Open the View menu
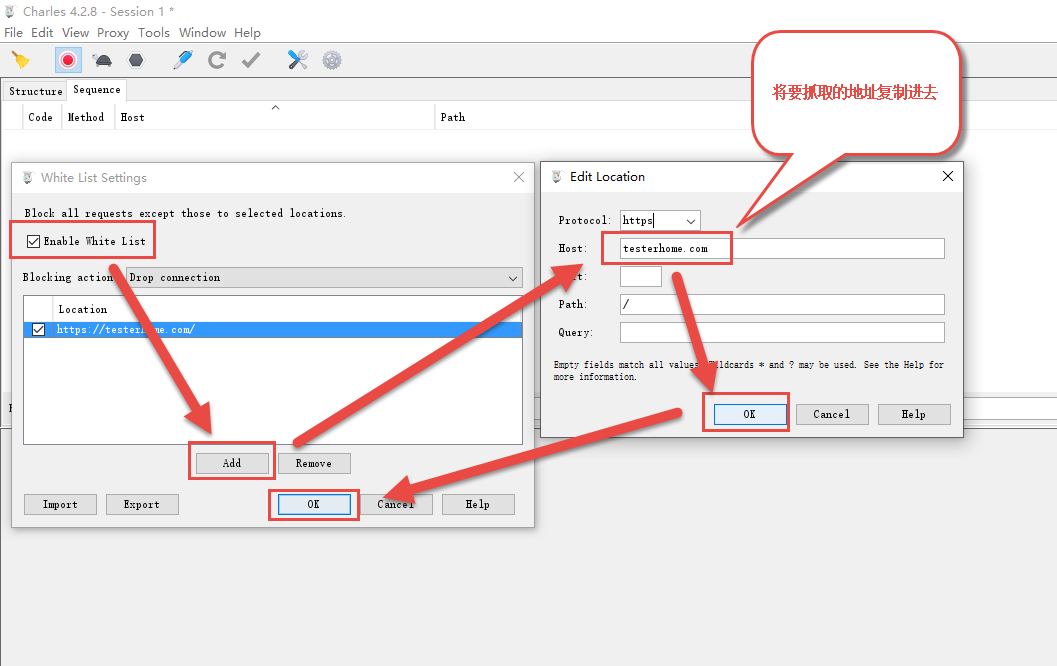 (76, 32)
